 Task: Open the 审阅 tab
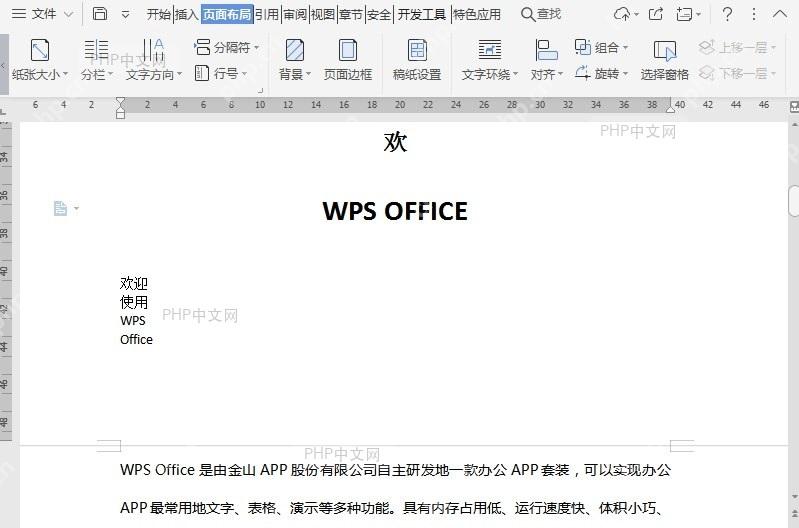pyautogui.click(x=295, y=14)
